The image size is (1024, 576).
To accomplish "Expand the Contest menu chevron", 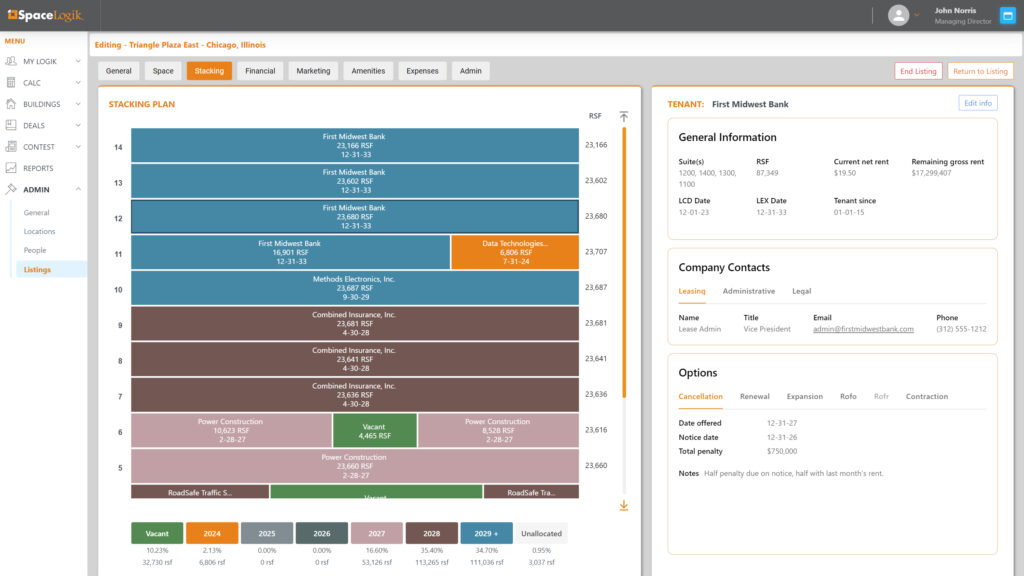I will point(78,147).
